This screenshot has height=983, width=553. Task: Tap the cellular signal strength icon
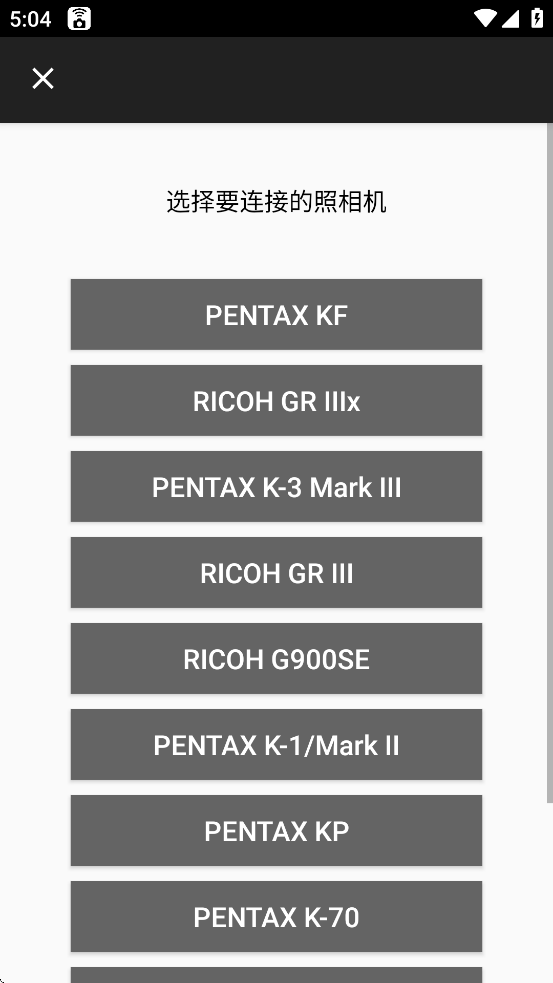coord(510,18)
